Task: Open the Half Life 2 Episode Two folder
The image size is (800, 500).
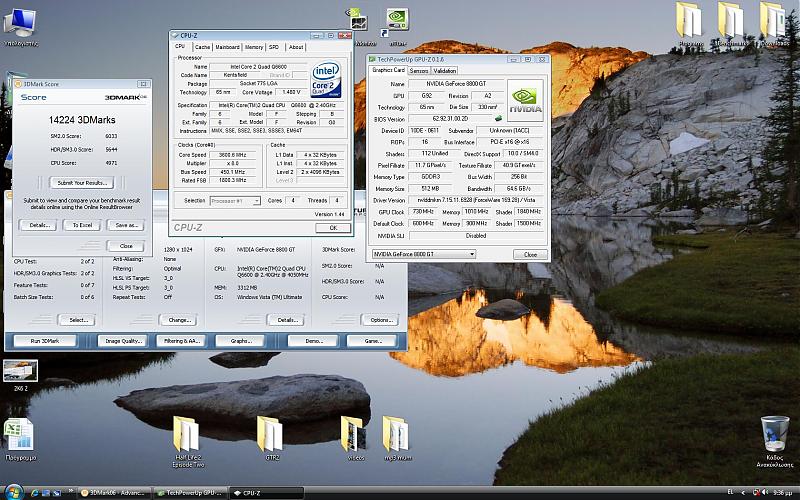Action: point(187,441)
